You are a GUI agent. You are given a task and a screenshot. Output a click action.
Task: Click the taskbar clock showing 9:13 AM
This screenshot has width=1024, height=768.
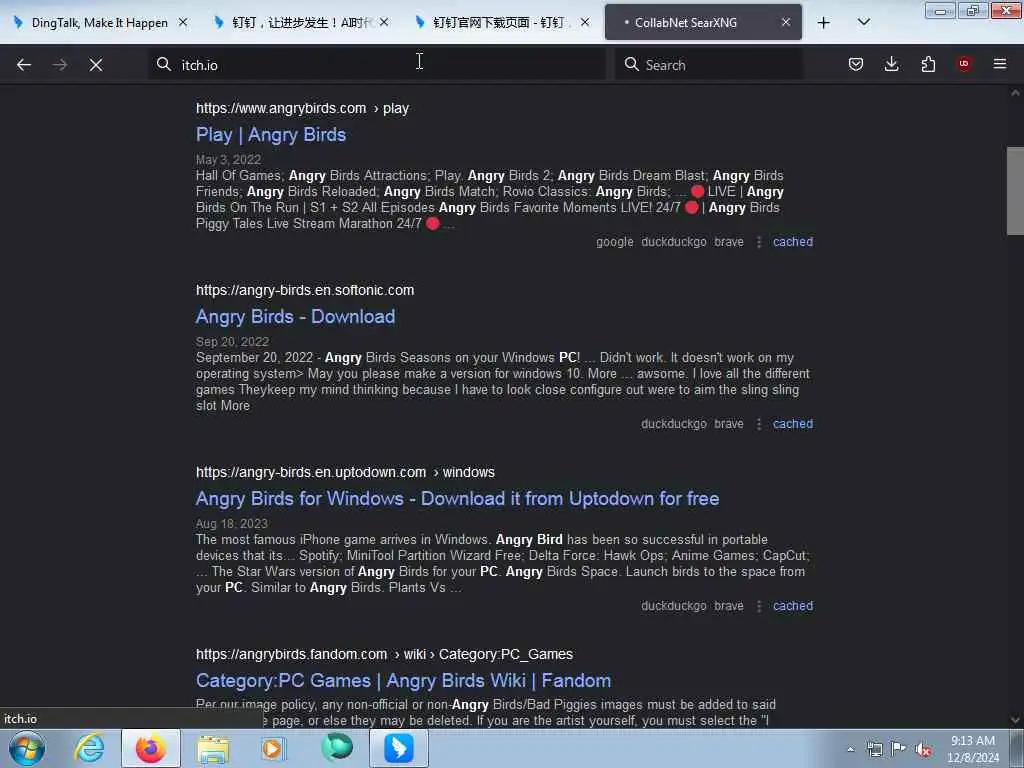point(973,749)
